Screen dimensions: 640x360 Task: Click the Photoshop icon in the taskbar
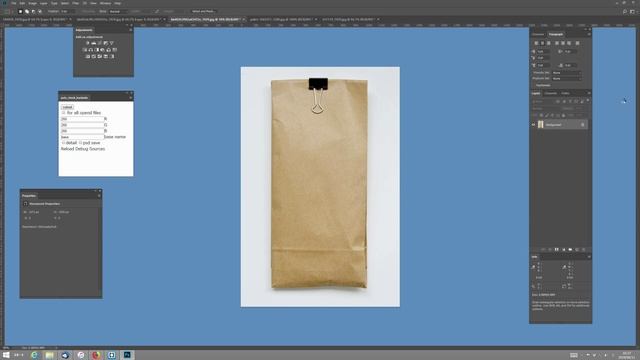coord(127,355)
